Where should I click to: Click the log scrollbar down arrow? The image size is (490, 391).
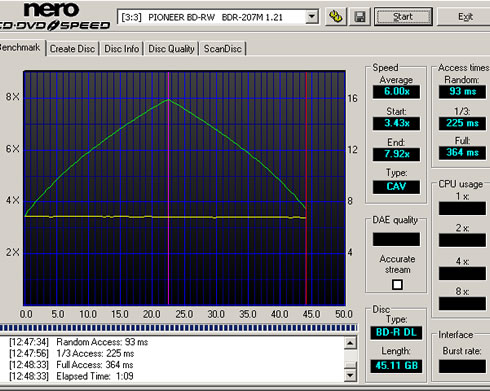[350, 376]
